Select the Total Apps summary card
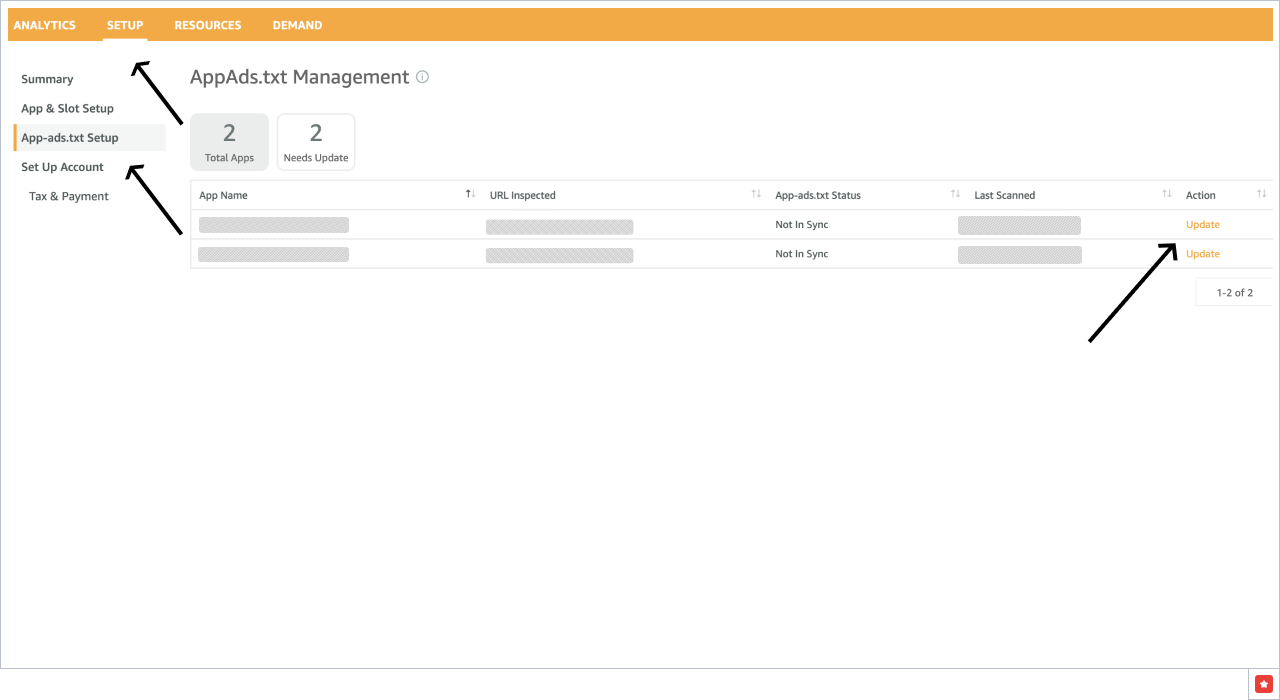 (x=229, y=141)
